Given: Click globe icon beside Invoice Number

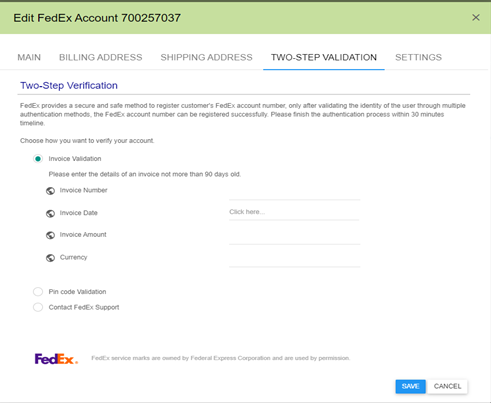Looking at the screenshot, I should point(50,191).
